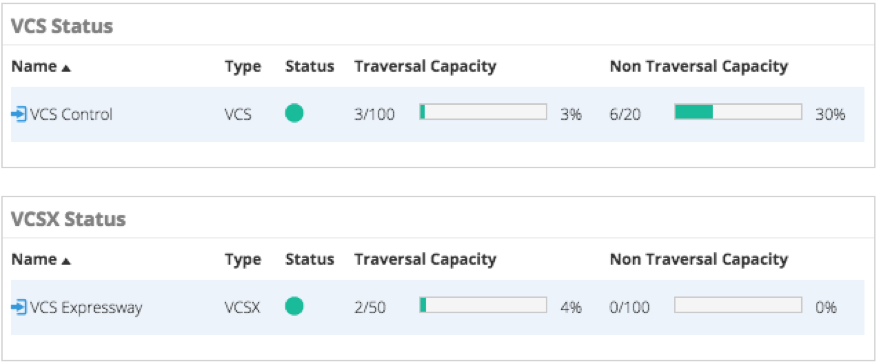Click VCS Expressway traversal capacity 4% bar
881x364 pixels.
pyautogui.click(x=483, y=305)
